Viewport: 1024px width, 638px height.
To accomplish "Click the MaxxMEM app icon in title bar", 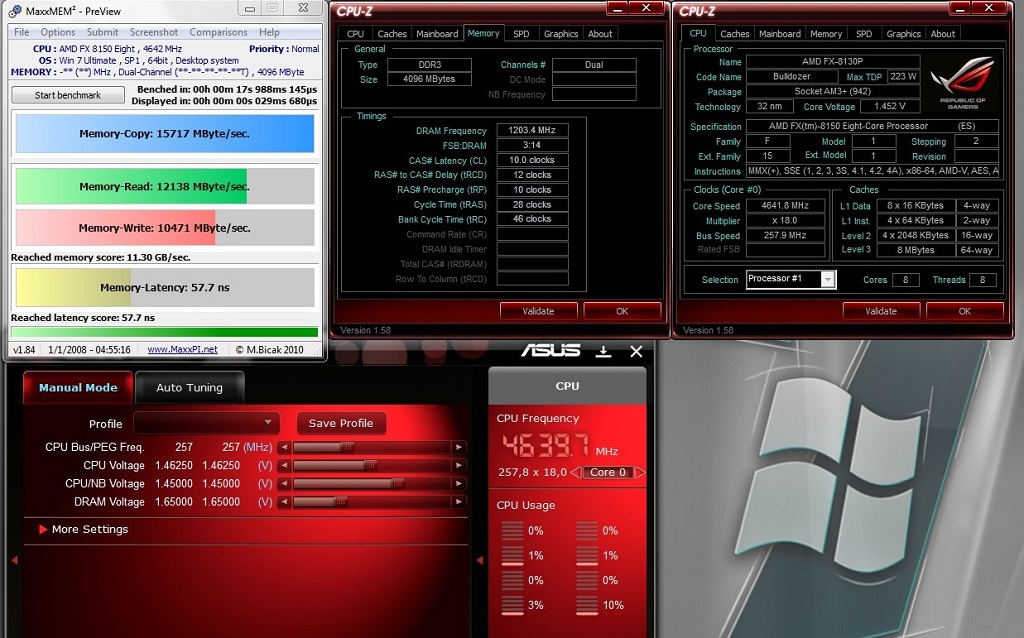I will (16, 11).
